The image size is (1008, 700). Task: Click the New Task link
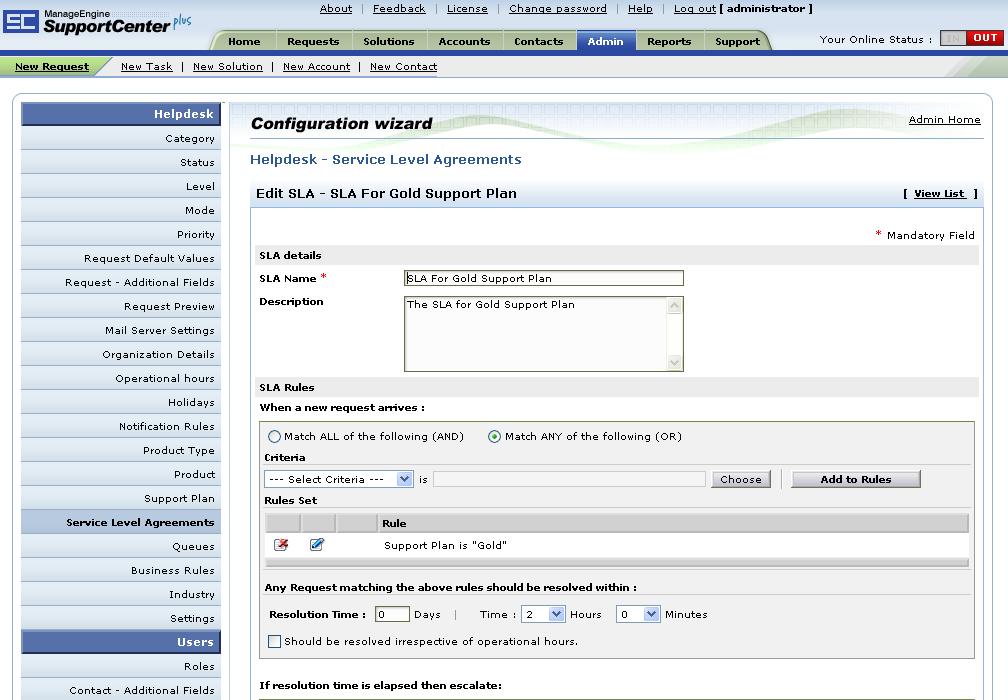pos(147,66)
